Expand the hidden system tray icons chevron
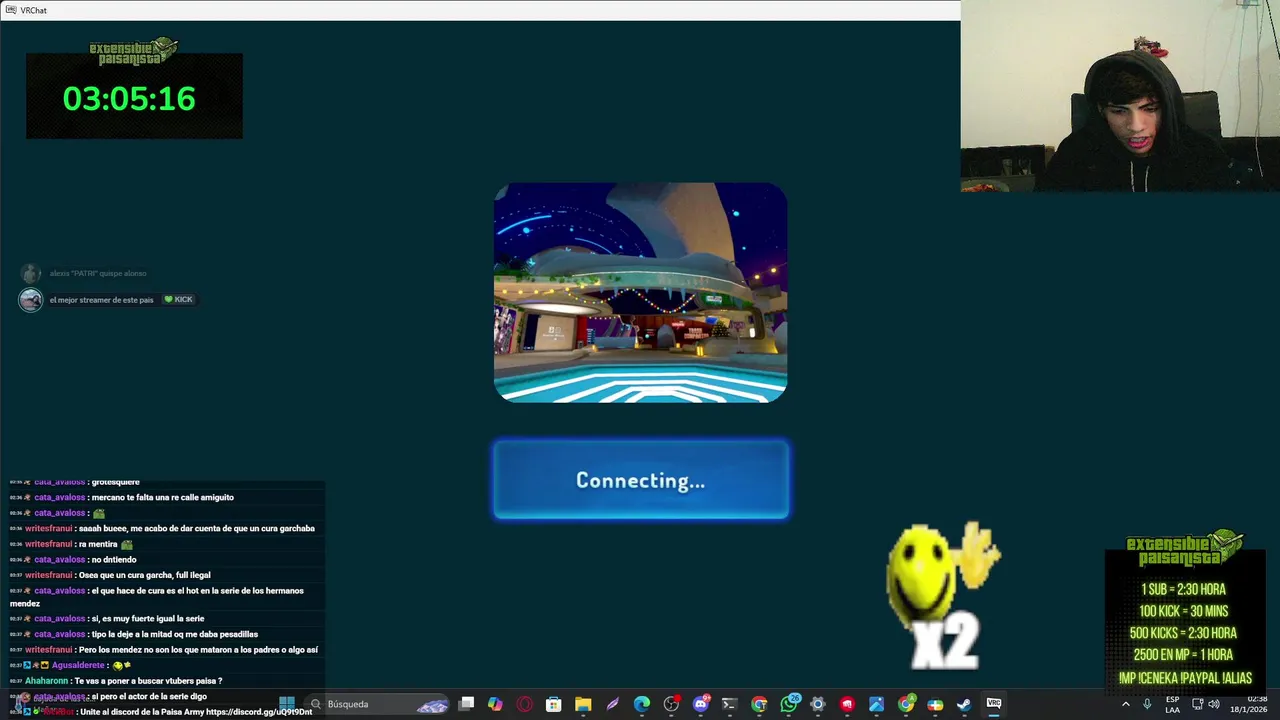The height and width of the screenshot is (720, 1280). click(1126, 704)
